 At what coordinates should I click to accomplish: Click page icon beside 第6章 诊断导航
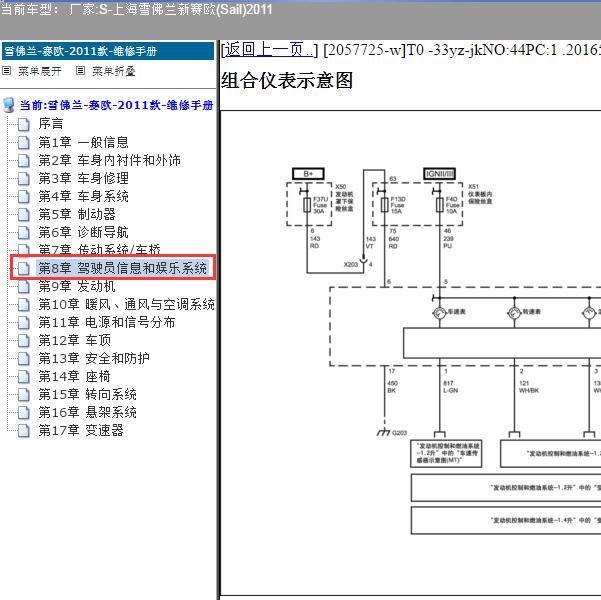[24, 233]
